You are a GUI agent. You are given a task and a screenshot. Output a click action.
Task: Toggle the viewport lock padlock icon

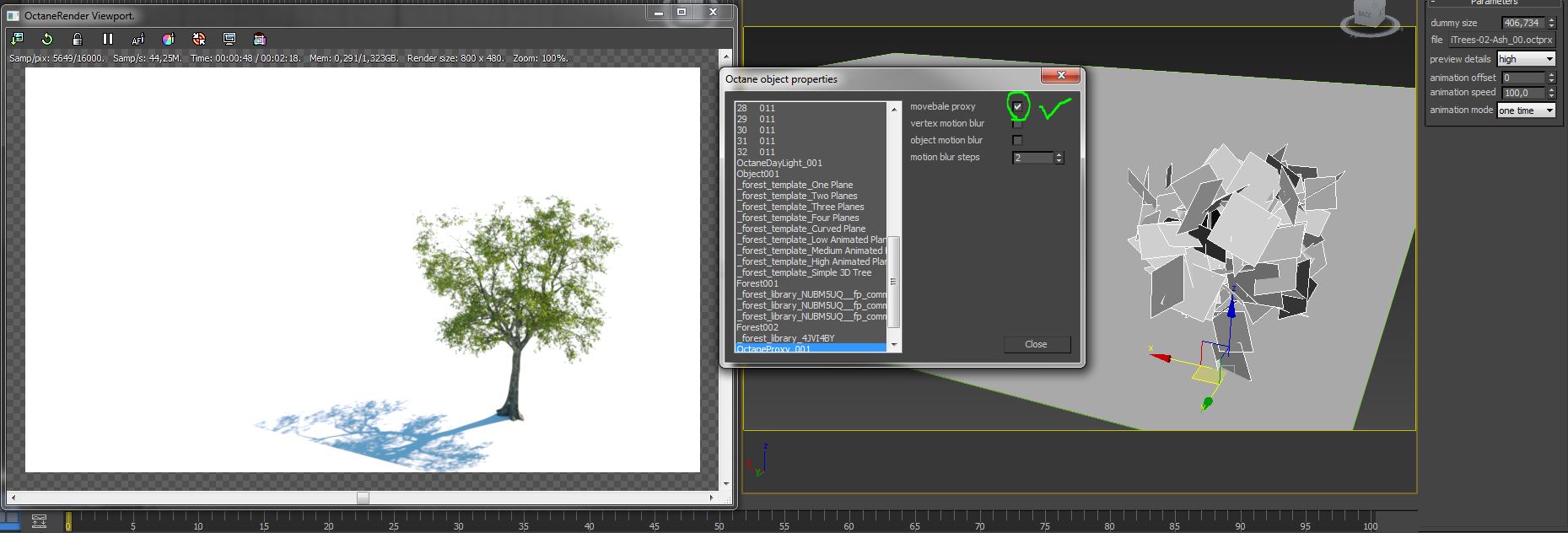coord(78,39)
